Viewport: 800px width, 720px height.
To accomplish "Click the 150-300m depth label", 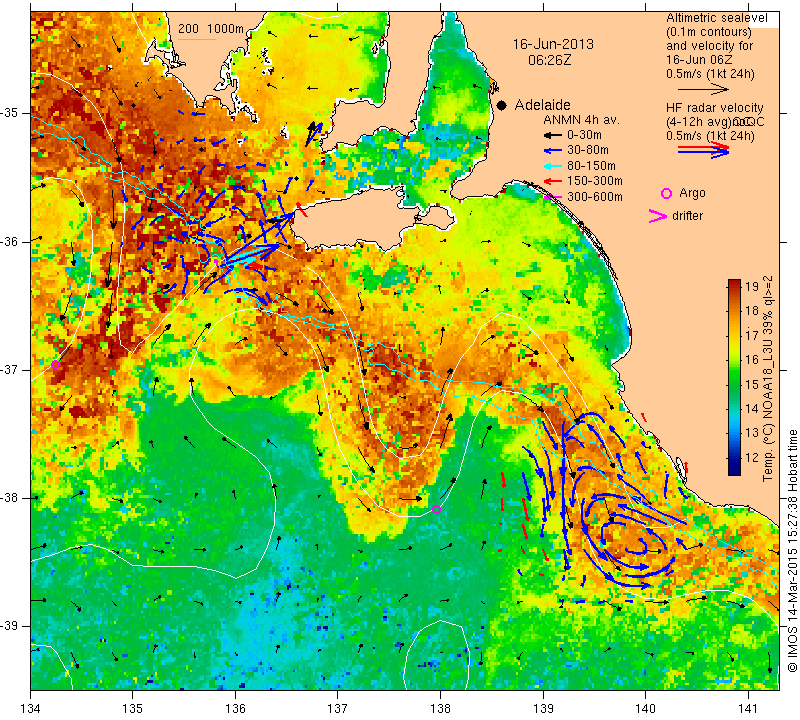I will pos(594,181).
